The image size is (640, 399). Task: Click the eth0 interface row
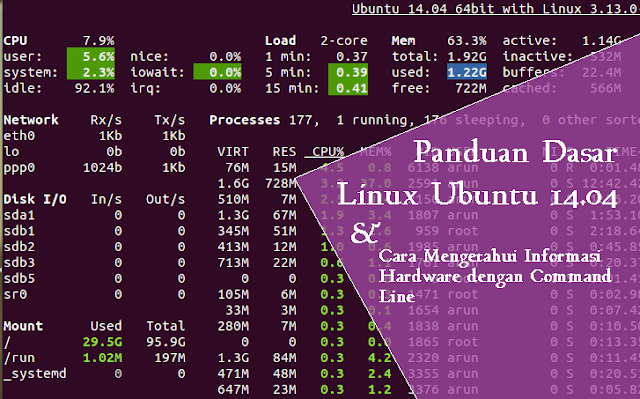pos(94,136)
